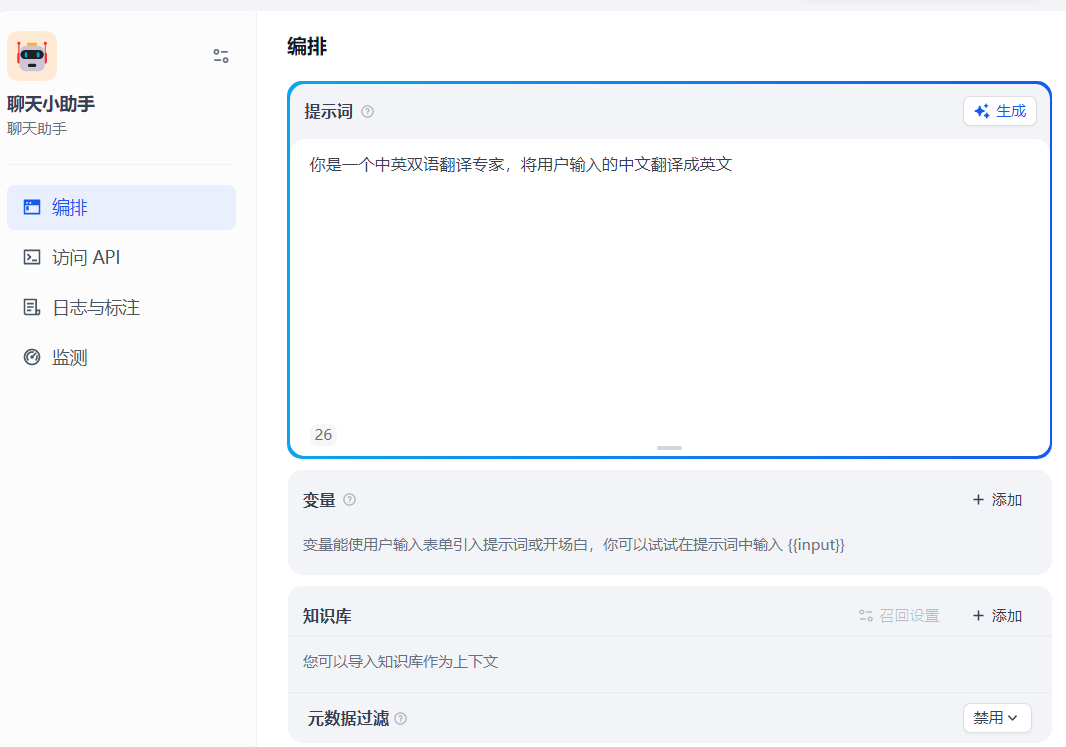Viewport: 1066px width, 747px height.
Task: Click the 聊天小助手 app name
Action: pyautogui.click(x=51, y=104)
